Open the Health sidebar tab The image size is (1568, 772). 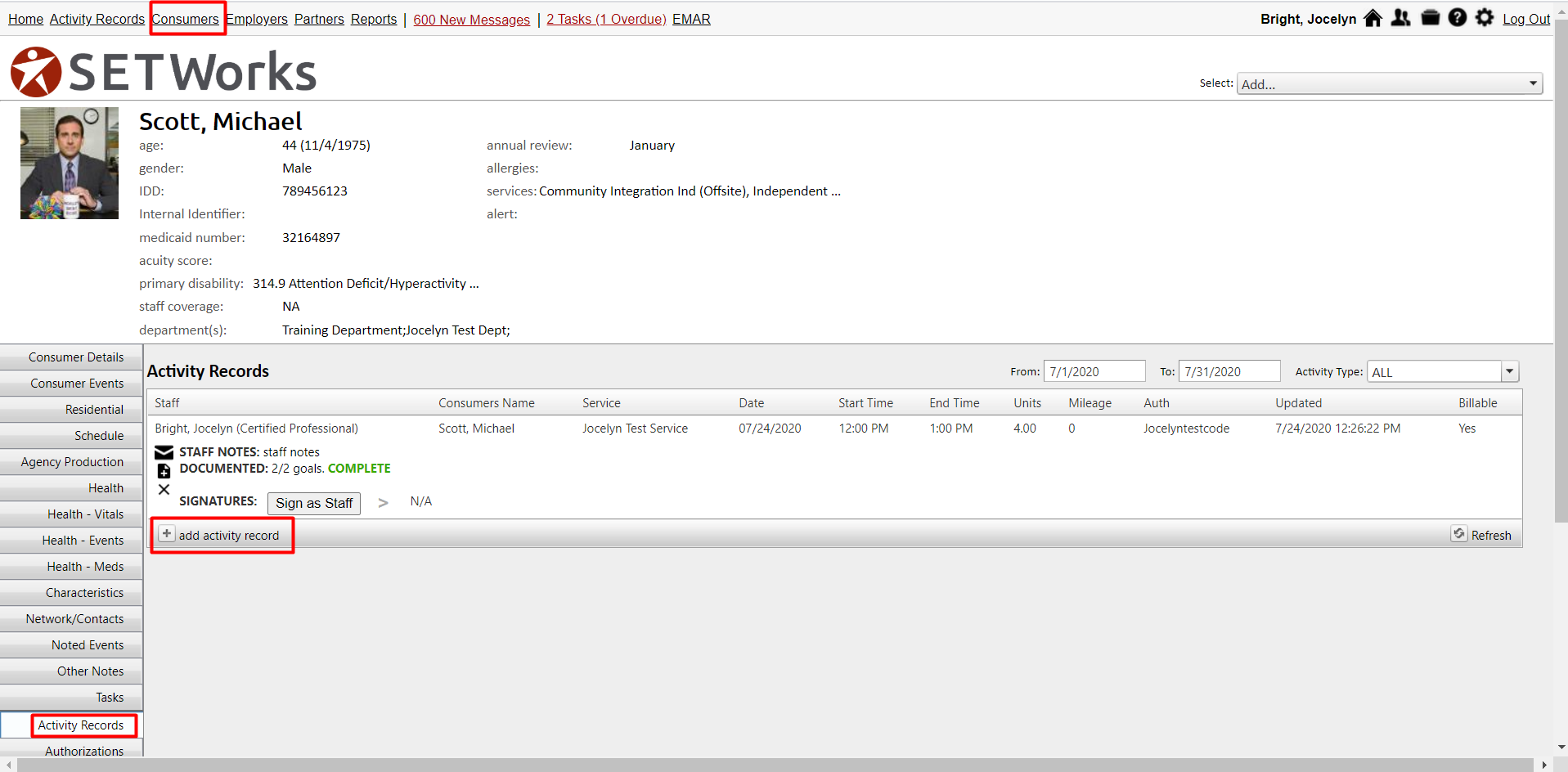coord(71,488)
